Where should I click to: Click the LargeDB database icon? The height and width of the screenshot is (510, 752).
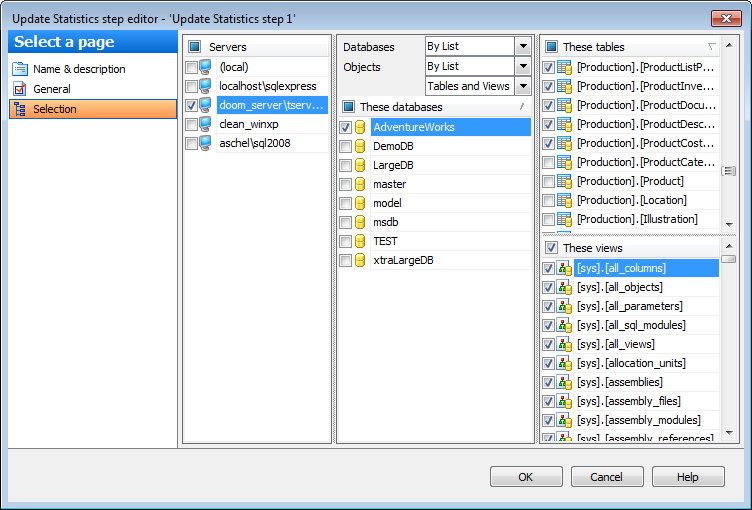[x=360, y=165]
